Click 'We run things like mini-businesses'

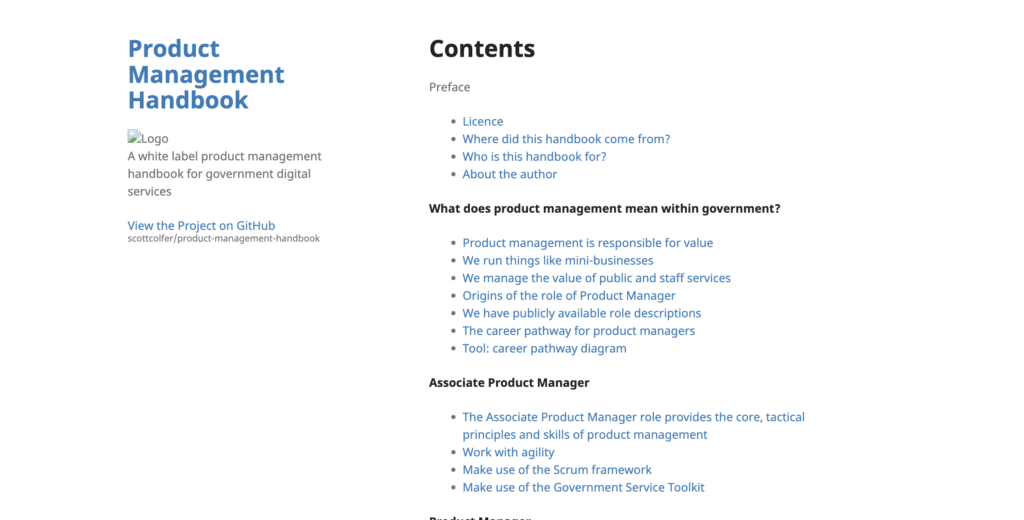pyautogui.click(x=557, y=261)
